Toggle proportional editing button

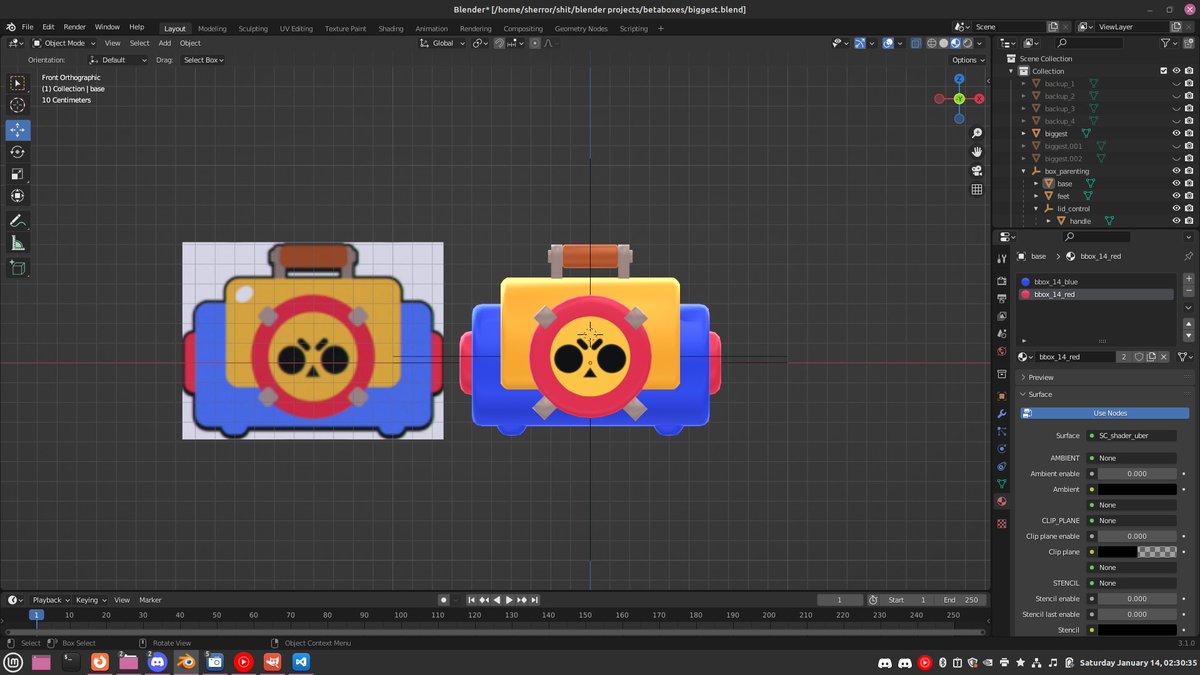point(536,43)
